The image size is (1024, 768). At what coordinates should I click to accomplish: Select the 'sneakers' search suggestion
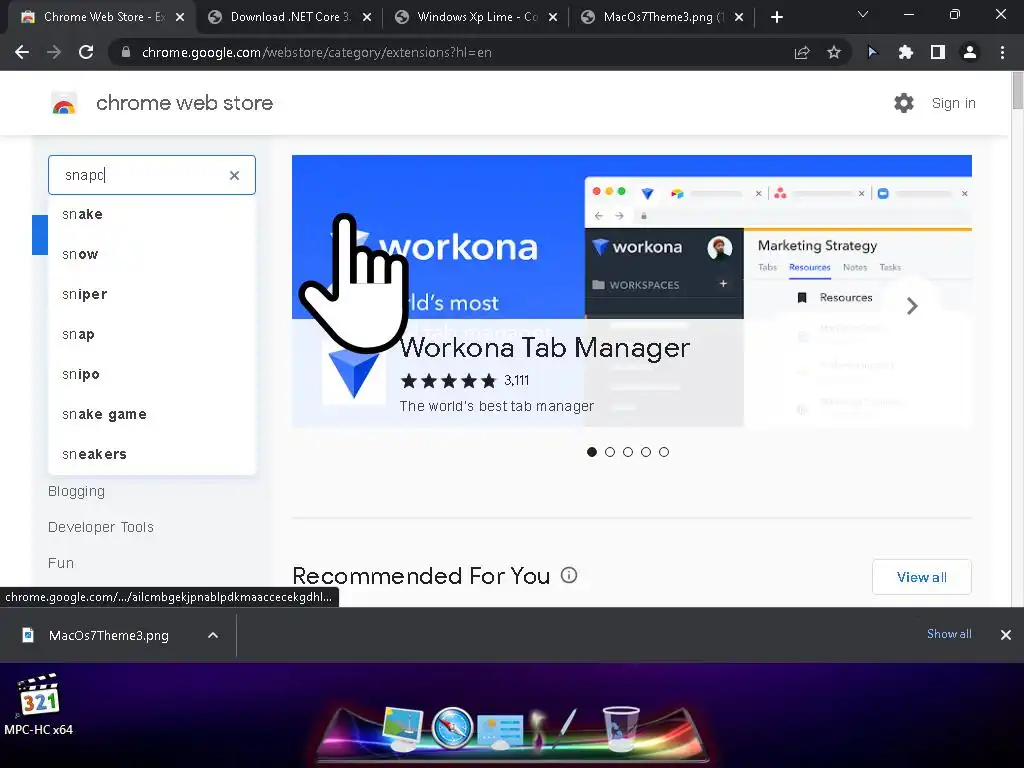click(152, 454)
